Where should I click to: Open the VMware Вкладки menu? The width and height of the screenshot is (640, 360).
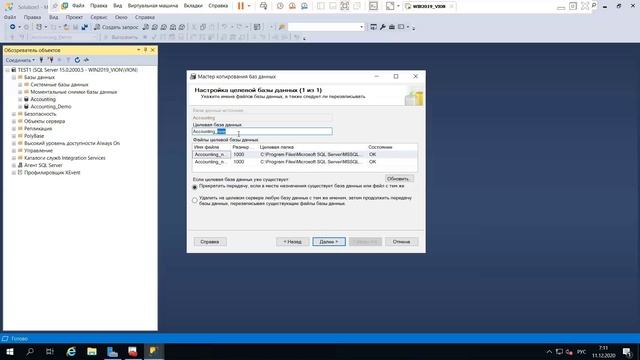coord(193,6)
